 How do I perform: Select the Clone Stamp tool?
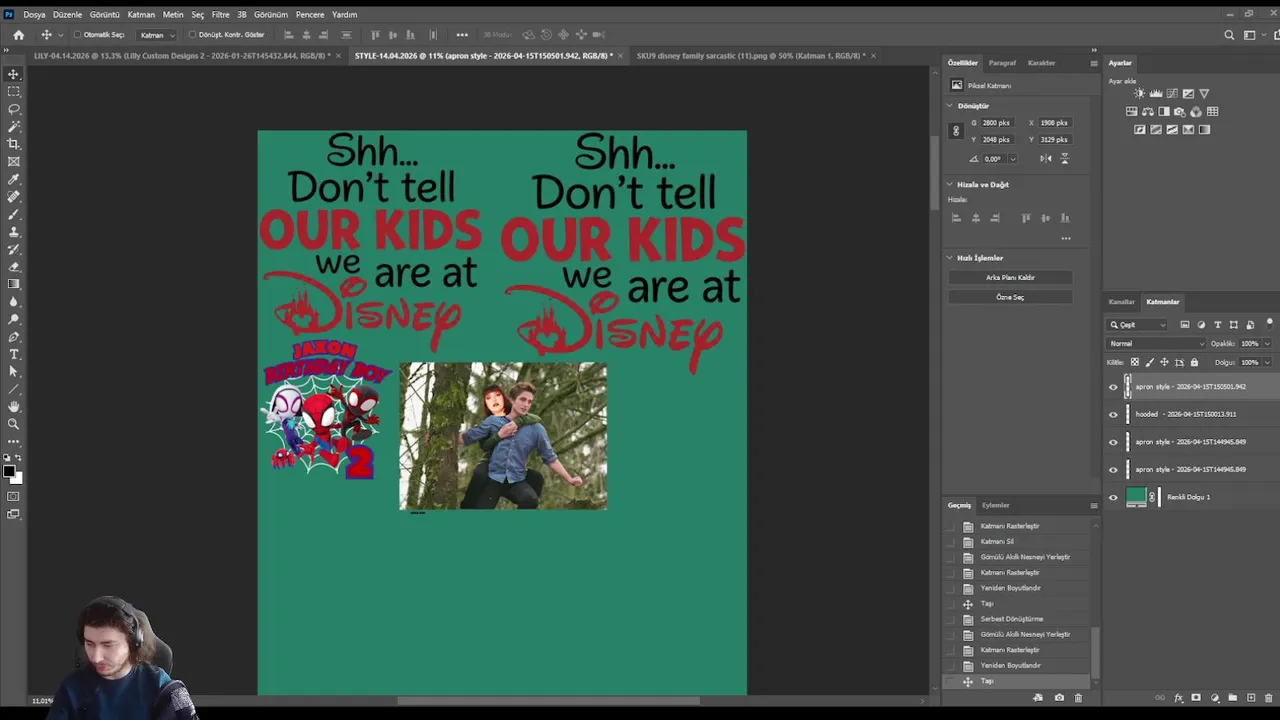coord(14,232)
